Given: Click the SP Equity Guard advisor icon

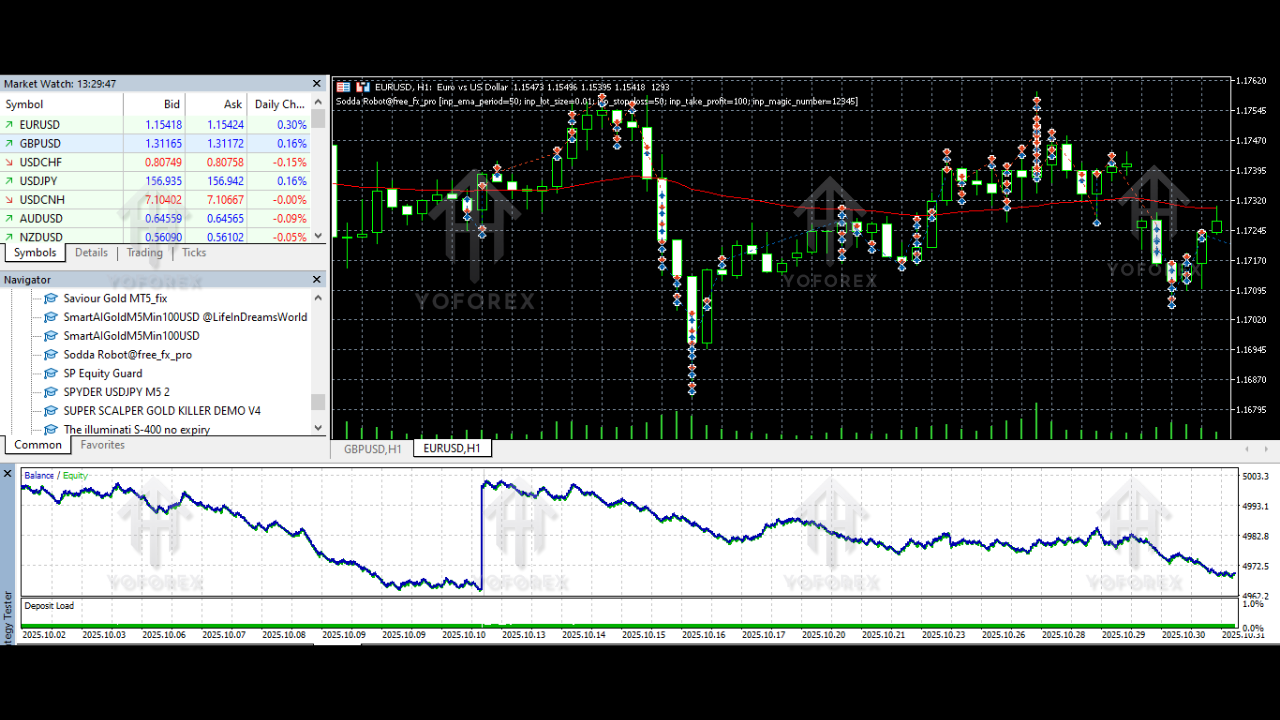Looking at the screenshot, I should point(51,374).
